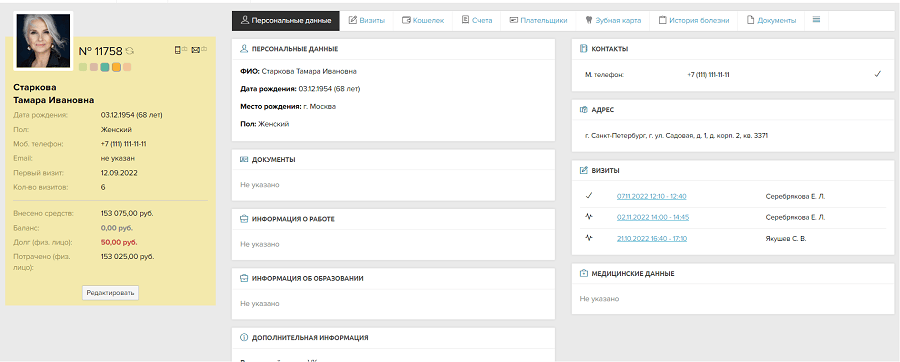The image size is (900, 362).
Task: Open the Кошелек tab
Action: pos(424,20)
